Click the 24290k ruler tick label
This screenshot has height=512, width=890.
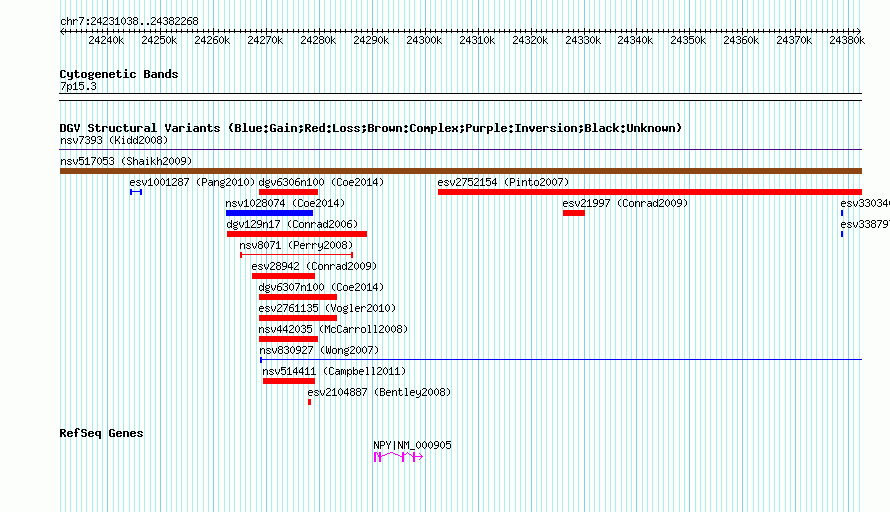[371, 40]
